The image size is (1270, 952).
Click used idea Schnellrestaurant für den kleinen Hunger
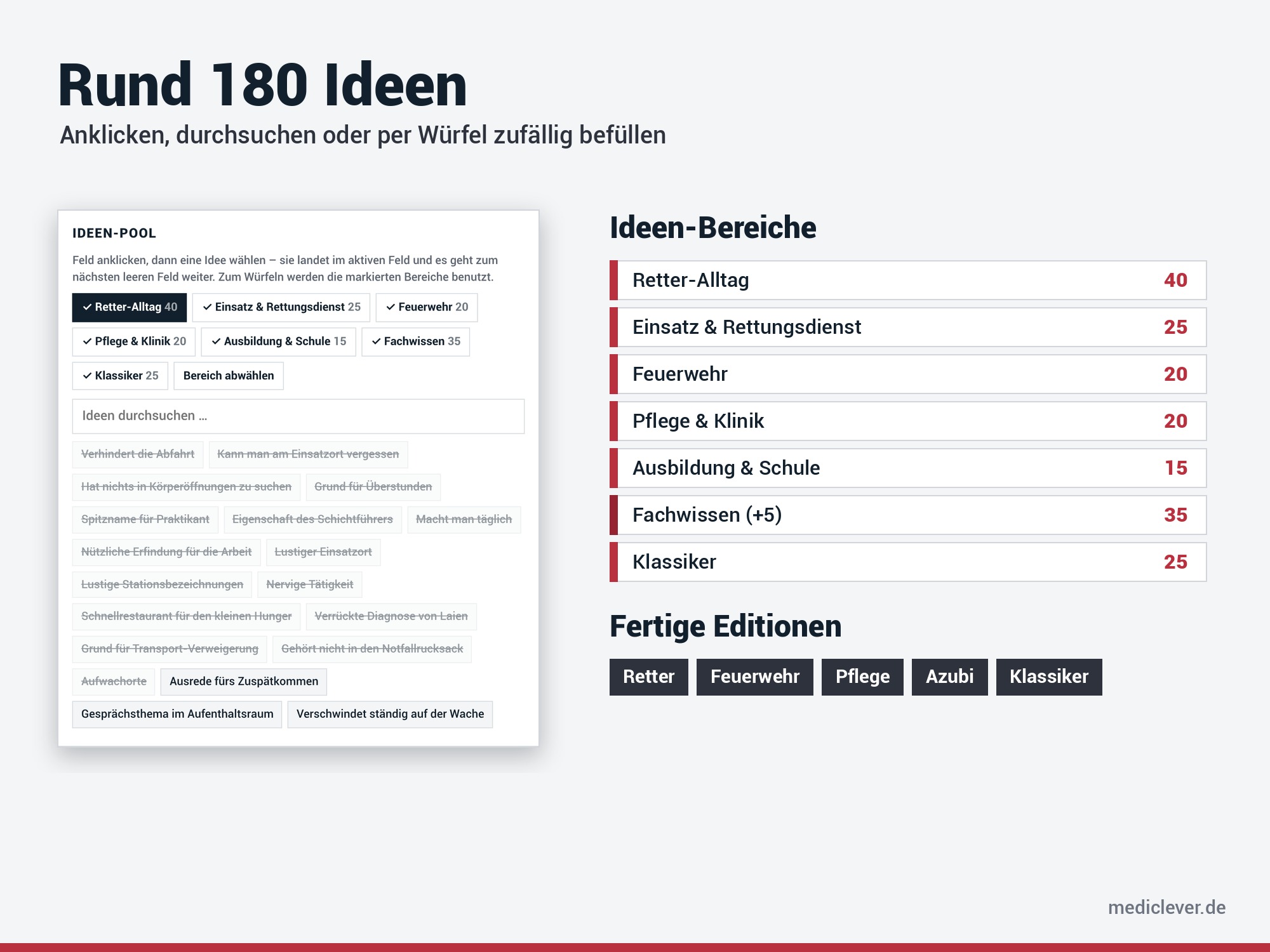click(x=186, y=616)
